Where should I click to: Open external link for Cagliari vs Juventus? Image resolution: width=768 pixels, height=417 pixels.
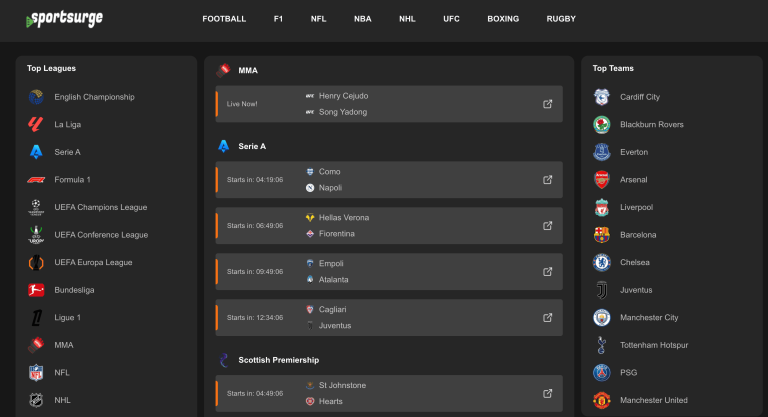547,318
